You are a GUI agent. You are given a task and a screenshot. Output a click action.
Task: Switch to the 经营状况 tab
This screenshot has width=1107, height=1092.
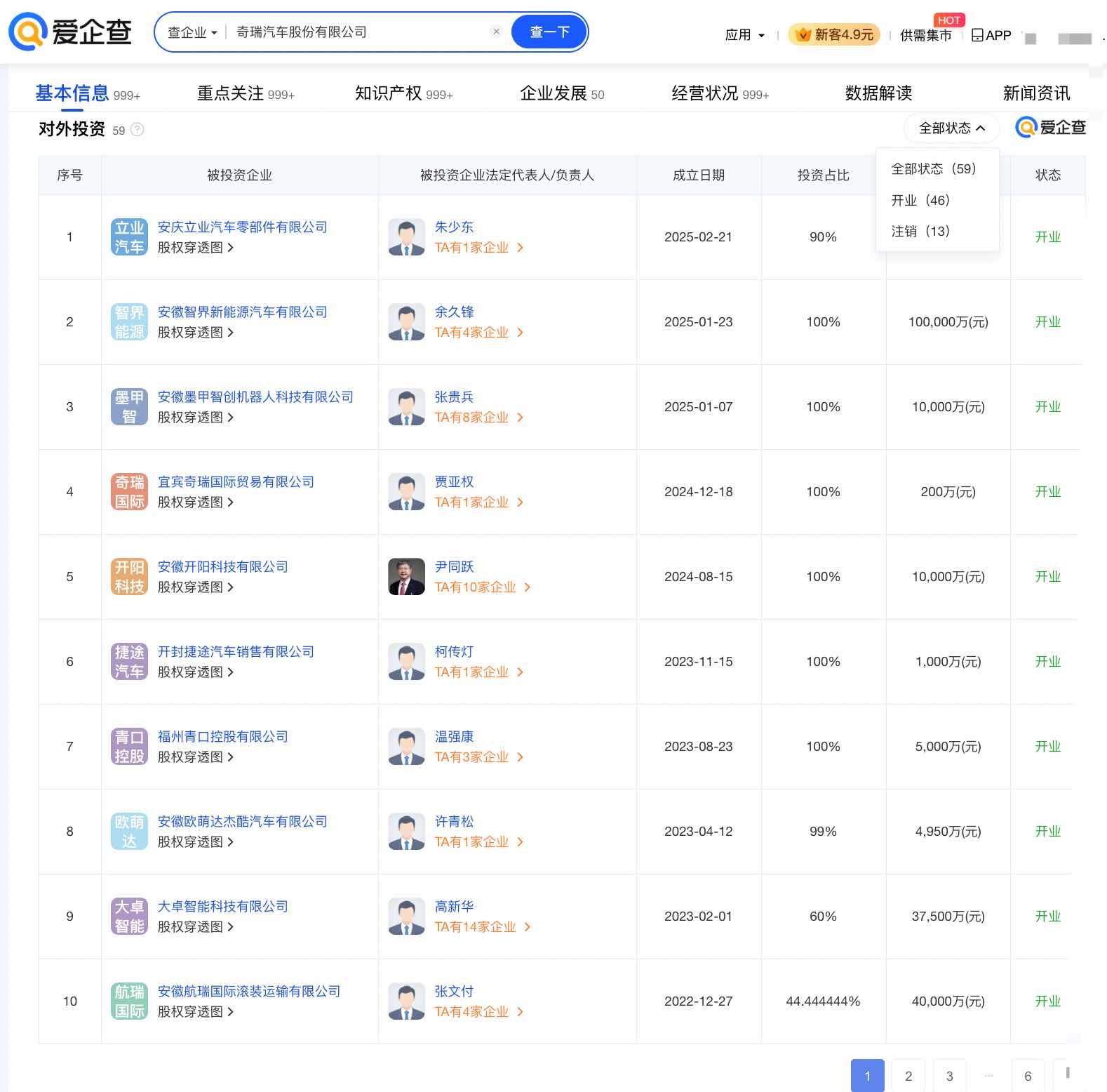click(x=720, y=93)
